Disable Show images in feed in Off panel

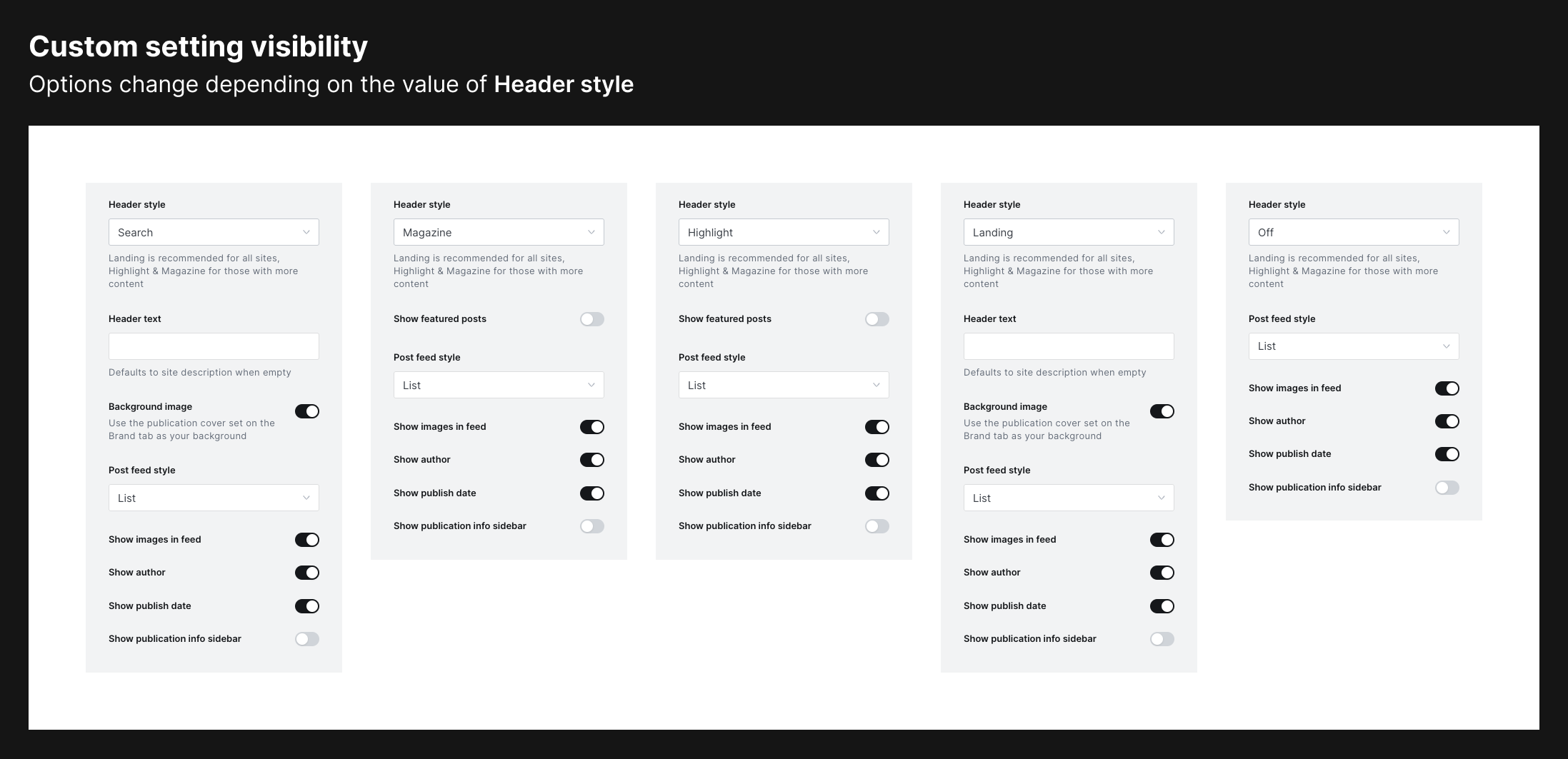pos(1447,388)
